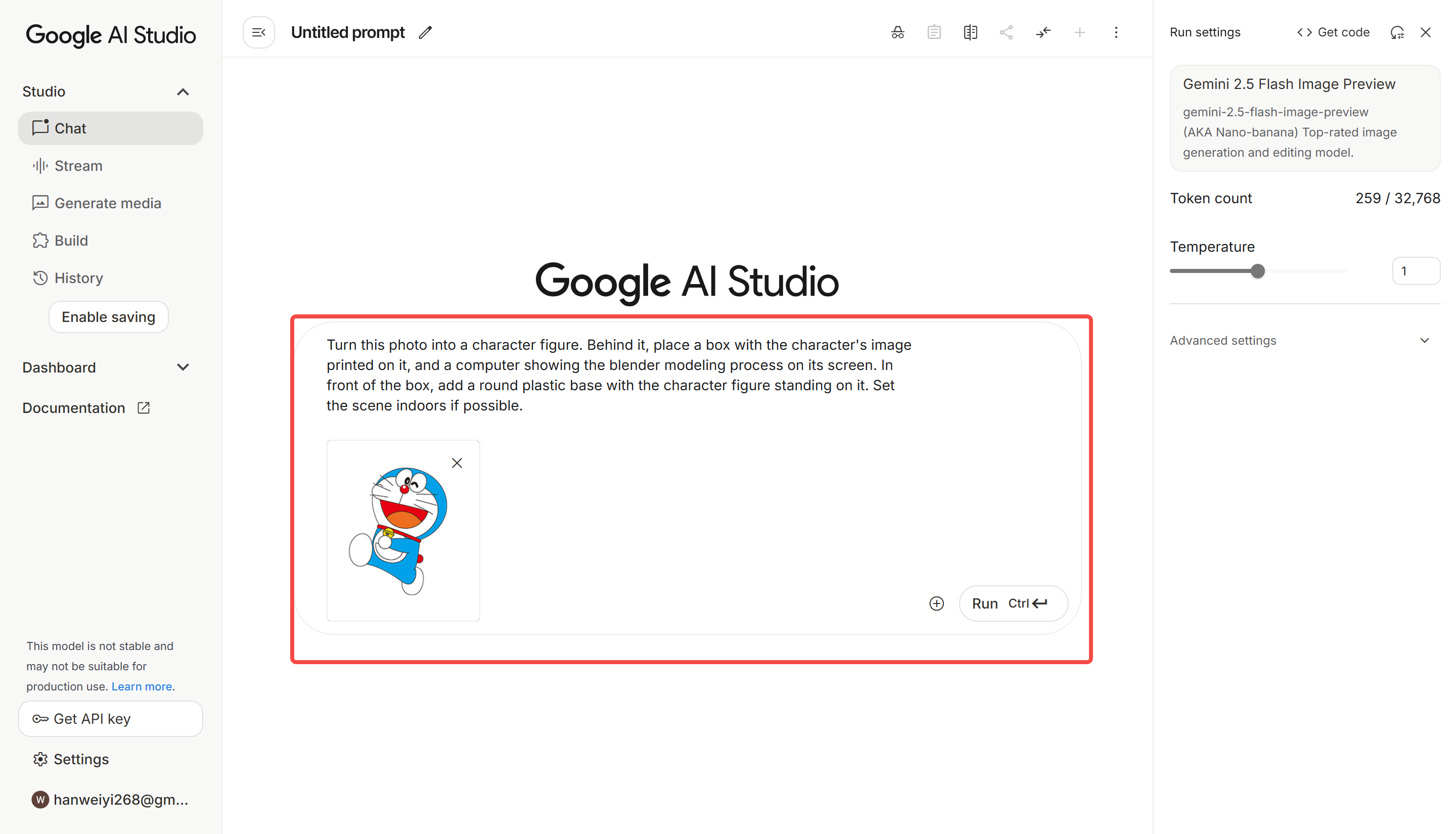Adjust the Temperature slider

tap(1258, 271)
